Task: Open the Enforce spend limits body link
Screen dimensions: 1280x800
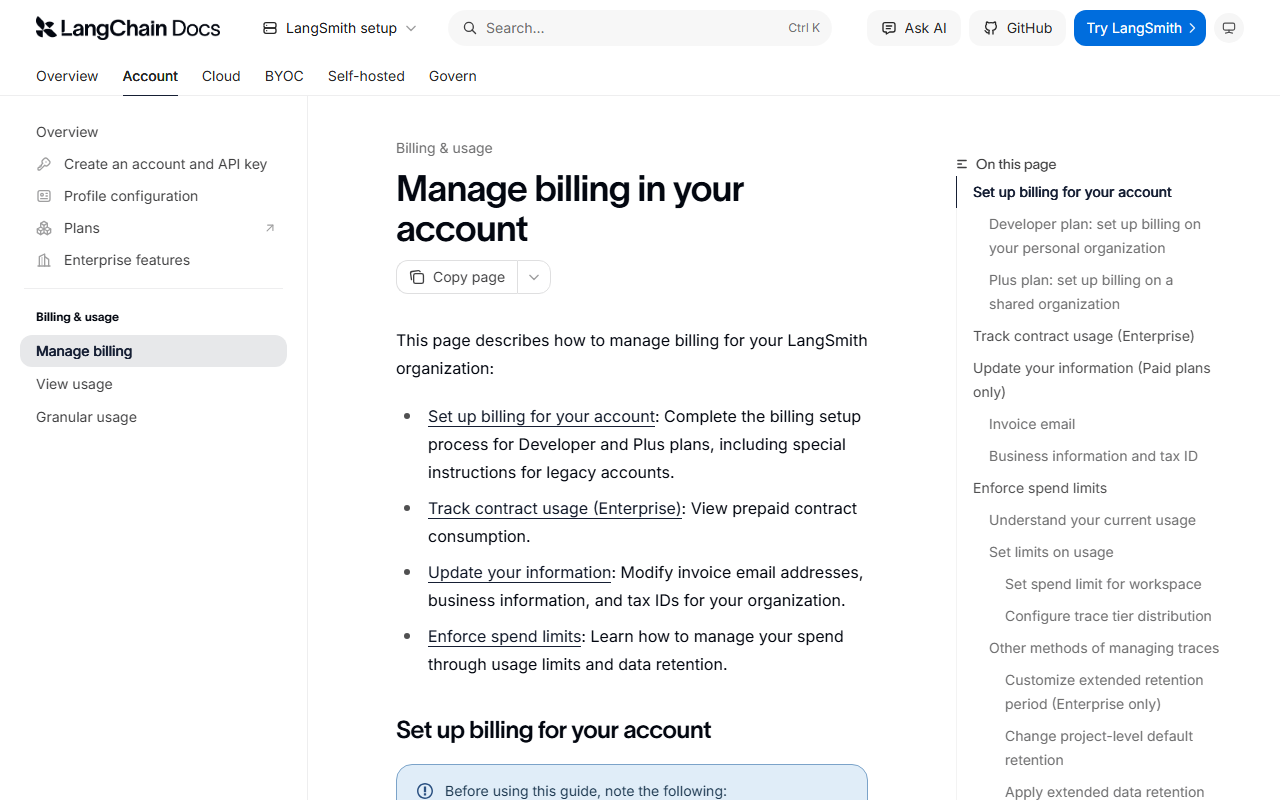Action: [505, 636]
